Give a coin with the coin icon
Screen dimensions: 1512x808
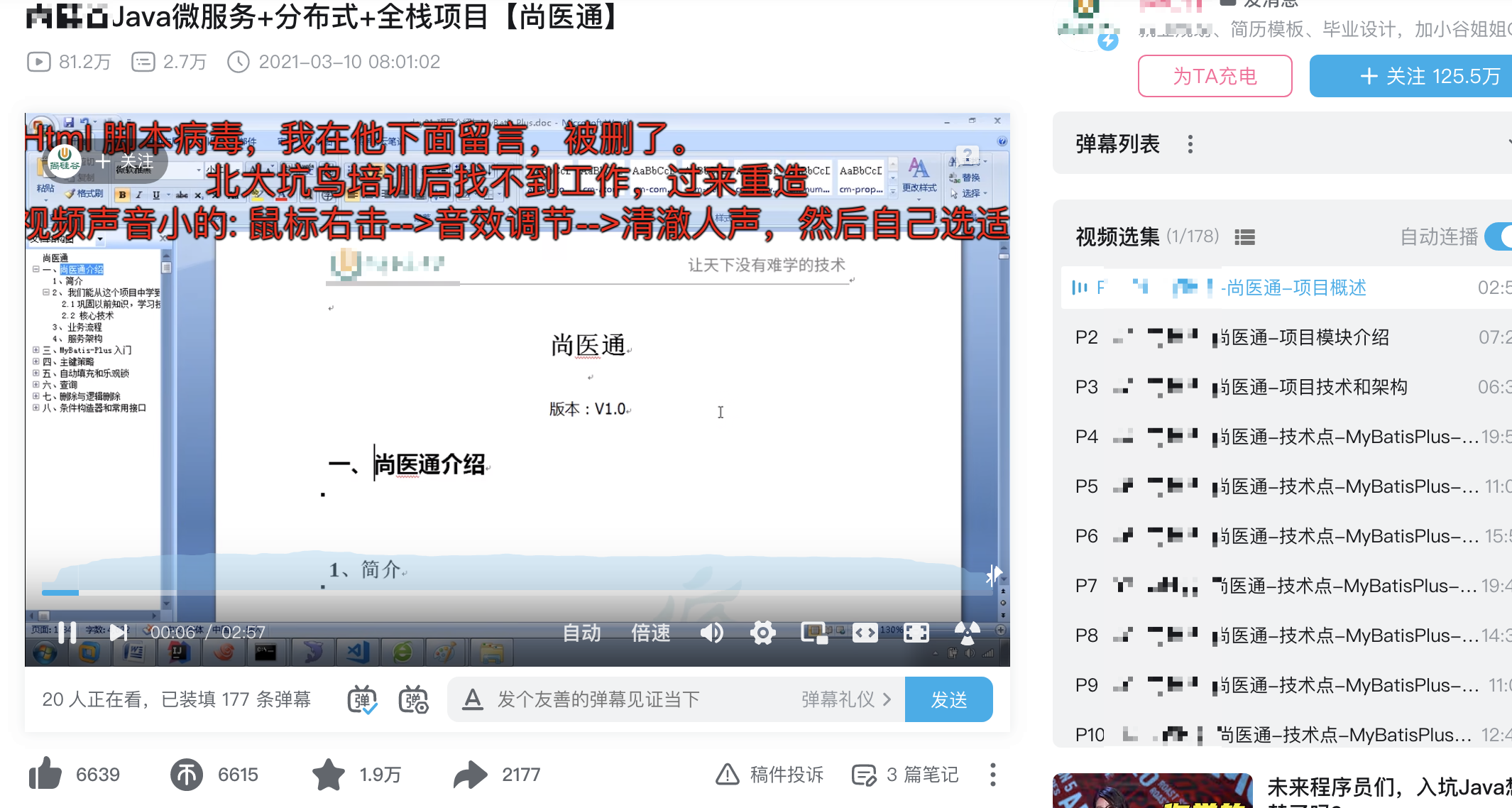coord(187,774)
